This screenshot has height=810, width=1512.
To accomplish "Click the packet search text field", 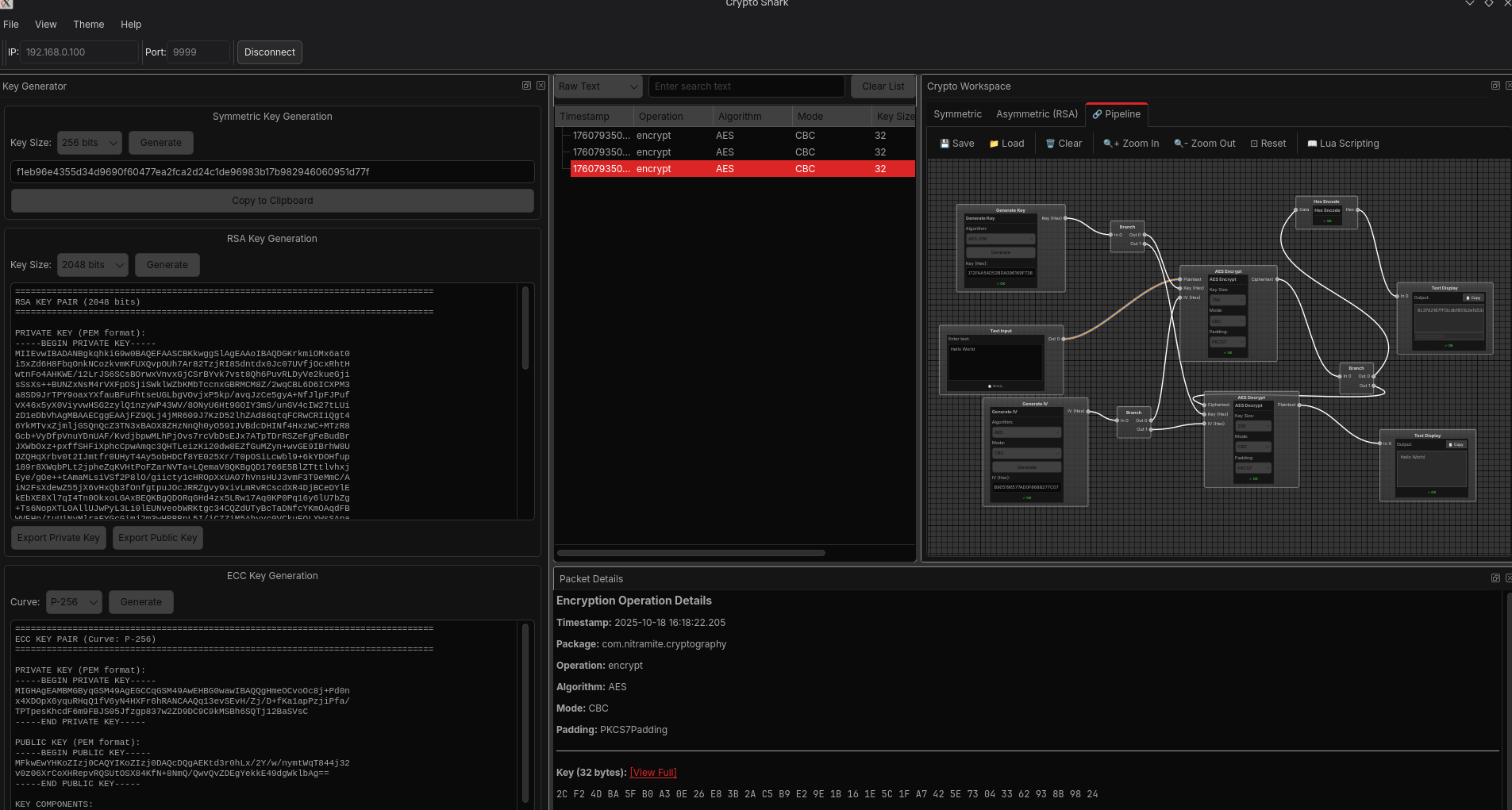I will click(x=745, y=86).
